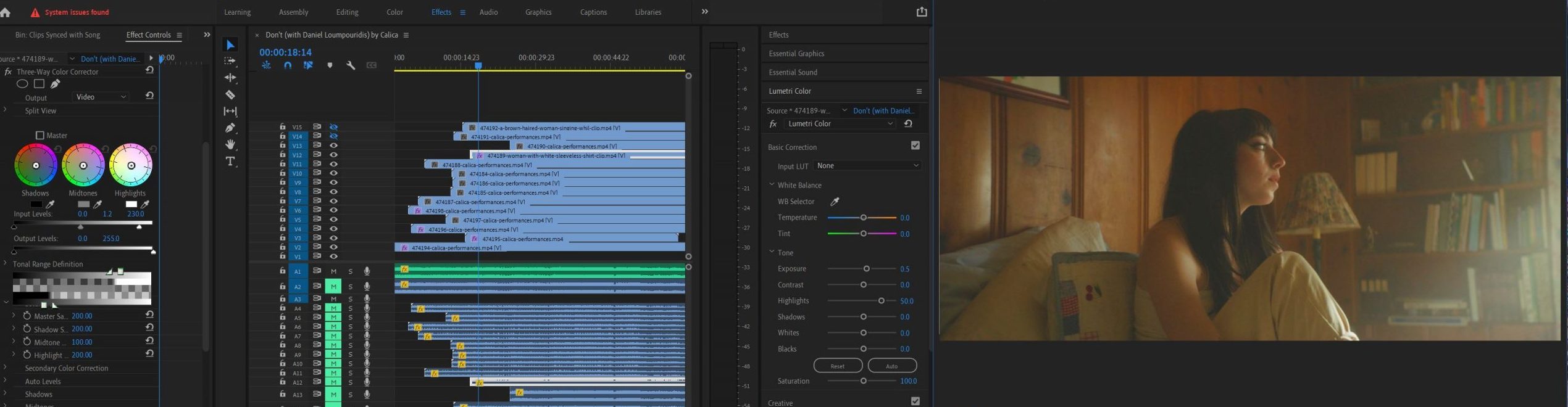This screenshot has width=1568, height=407.
Task: Toggle the Creative section checkbox
Action: point(915,401)
